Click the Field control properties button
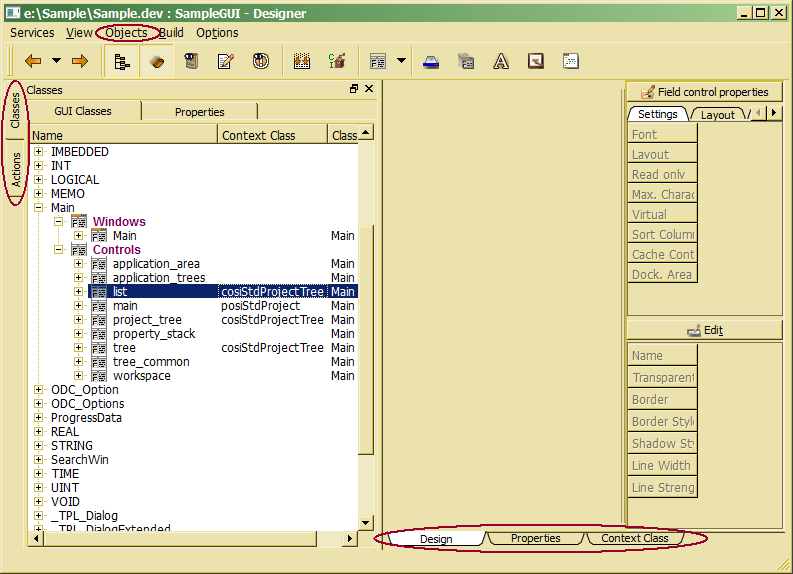Image resolution: width=793 pixels, height=574 pixels. (x=704, y=92)
